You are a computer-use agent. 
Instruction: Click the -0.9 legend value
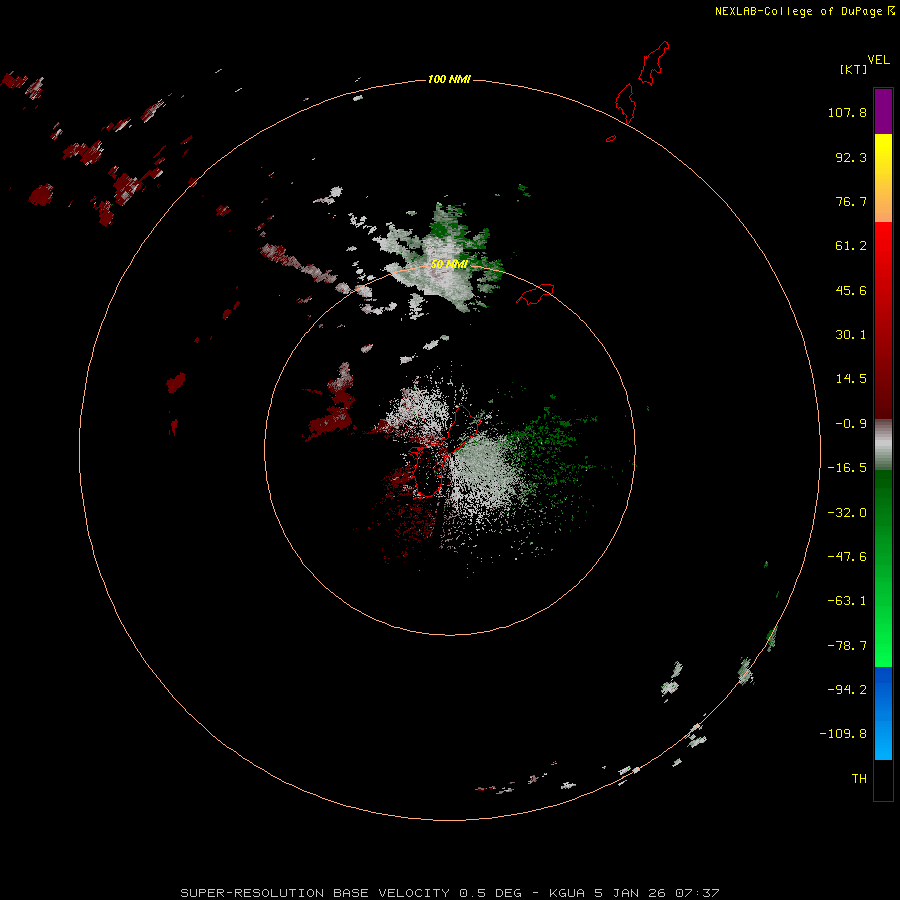click(851, 424)
